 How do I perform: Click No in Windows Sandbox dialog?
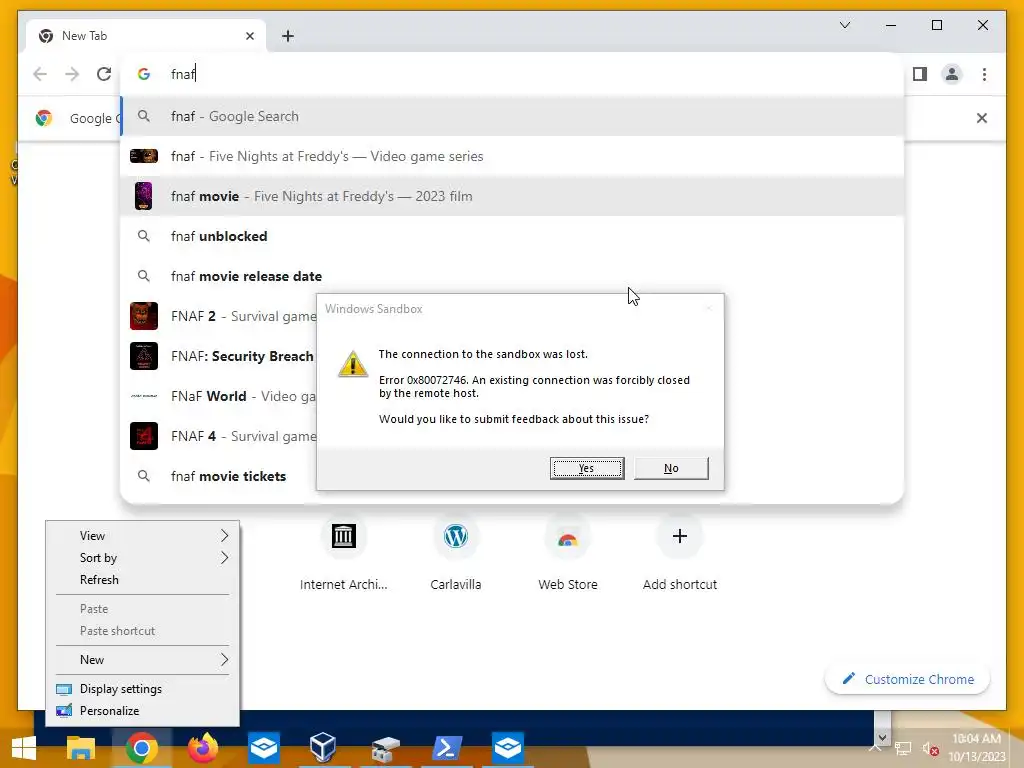[x=671, y=468]
